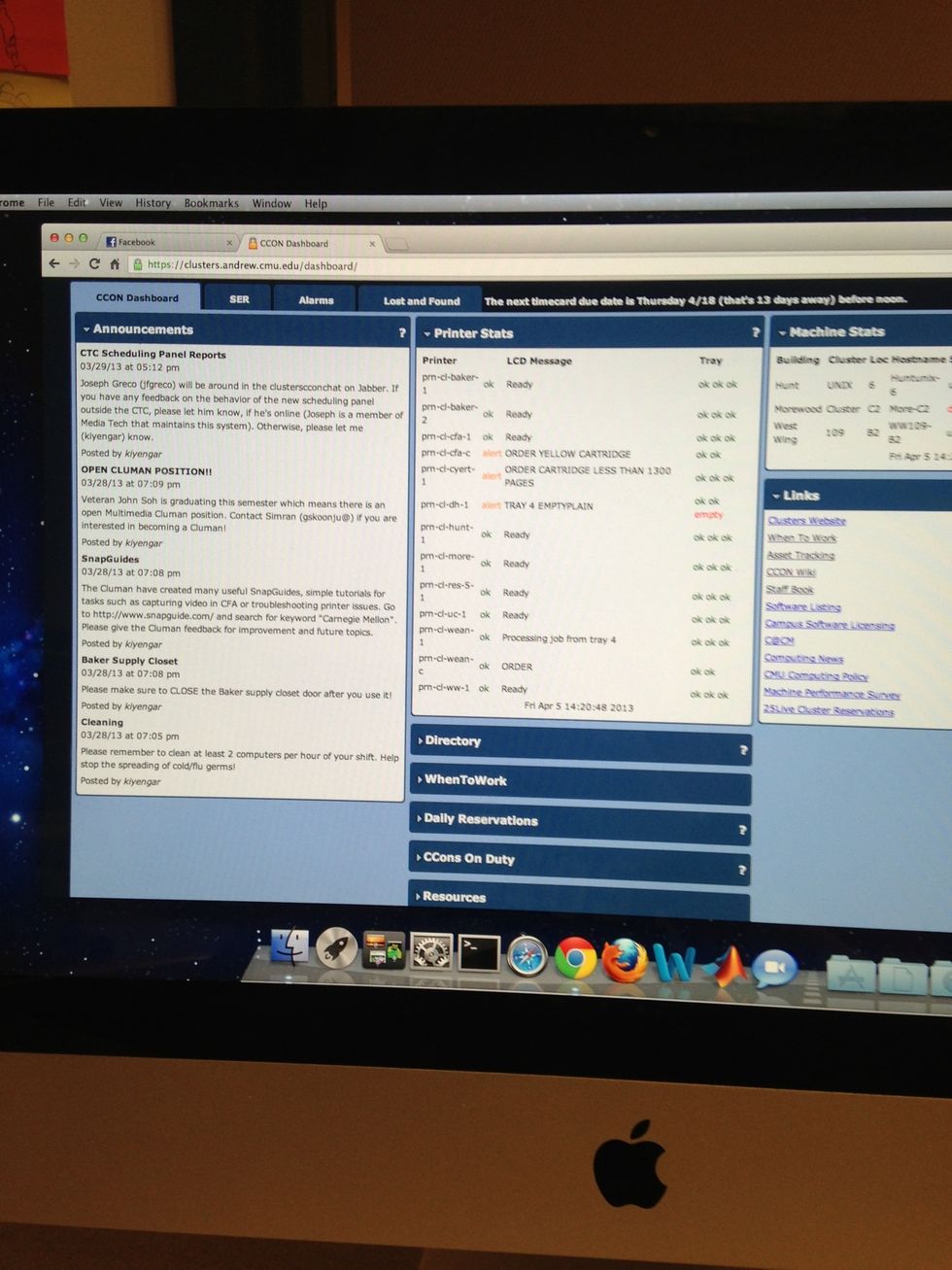The height and width of the screenshot is (1270, 952).
Task: Click the page reload icon
Action: tap(93, 263)
